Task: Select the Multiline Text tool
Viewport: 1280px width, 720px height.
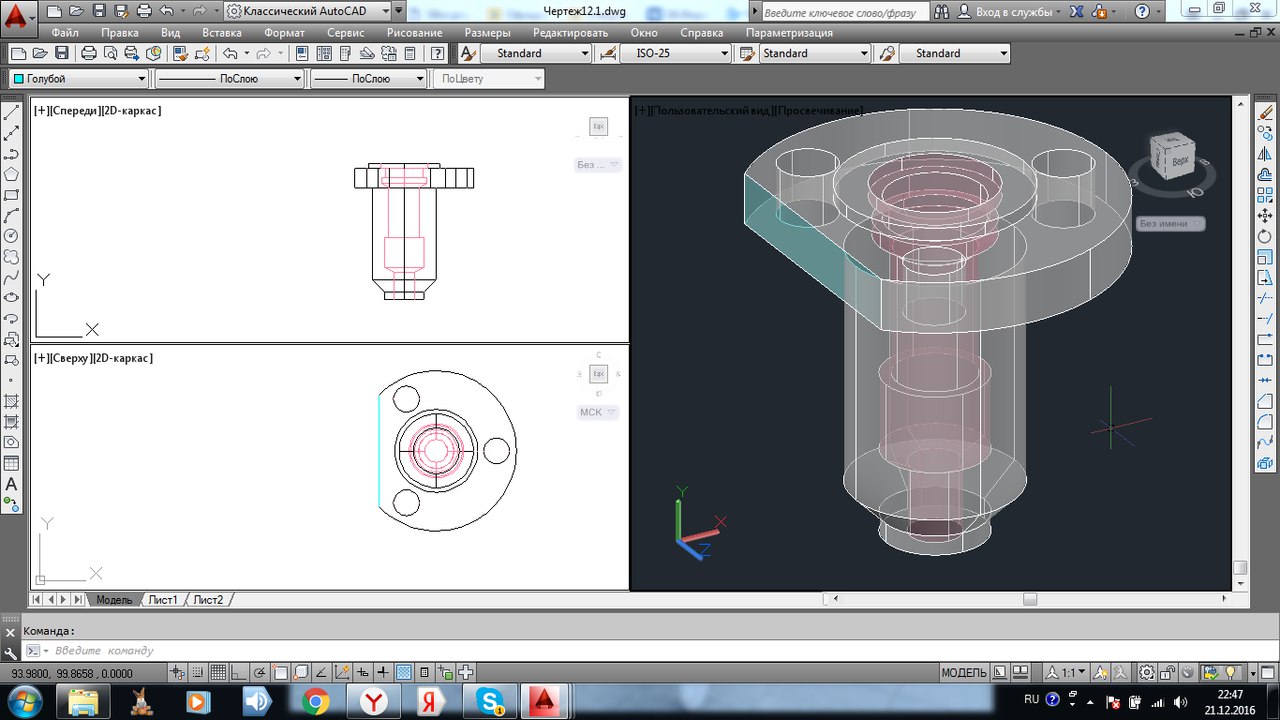Action: [x=11, y=484]
